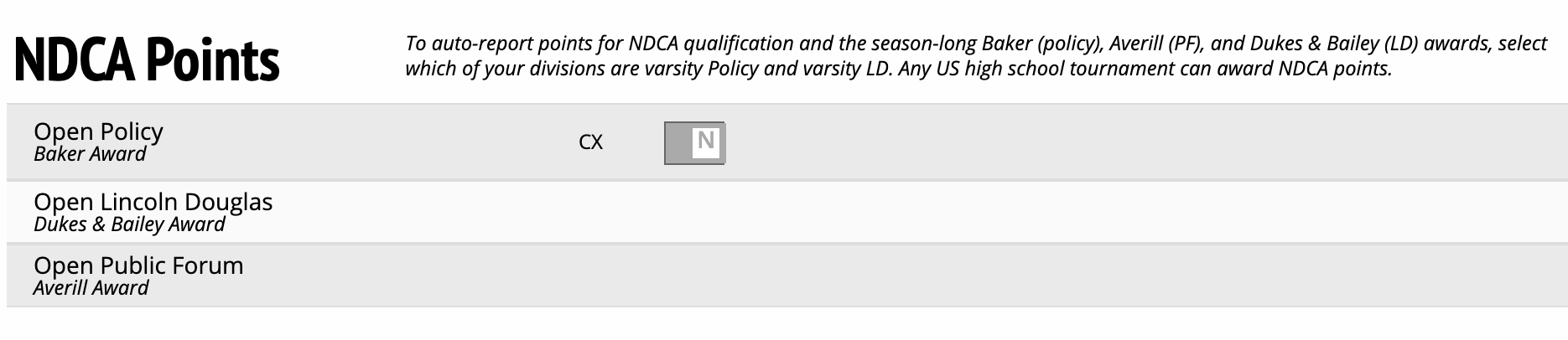Click the word Averill in the last row
Image resolution: width=1568 pixels, height=340 pixels.
(x=61, y=288)
